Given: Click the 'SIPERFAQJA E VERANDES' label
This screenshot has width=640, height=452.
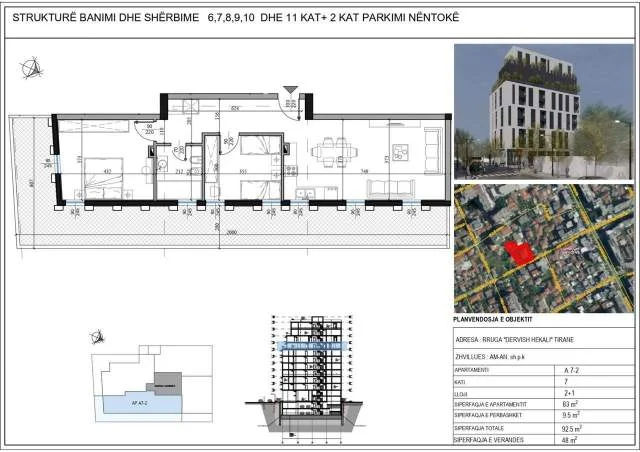Looking at the screenshot, I should coord(489,440).
